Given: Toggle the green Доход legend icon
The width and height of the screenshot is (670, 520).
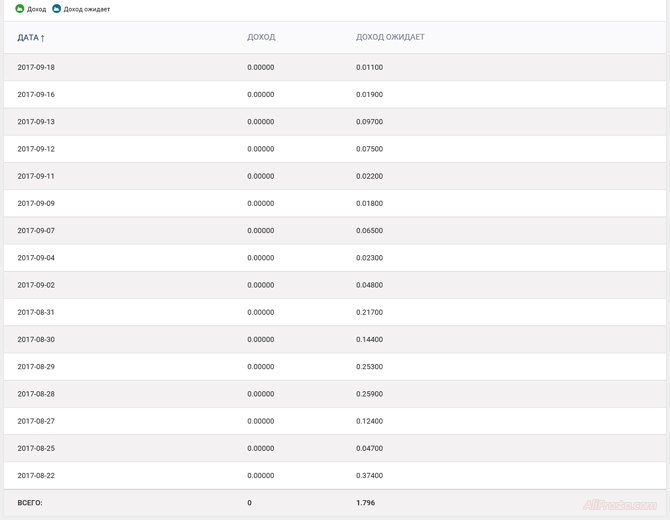Looking at the screenshot, I should pos(19,9).
